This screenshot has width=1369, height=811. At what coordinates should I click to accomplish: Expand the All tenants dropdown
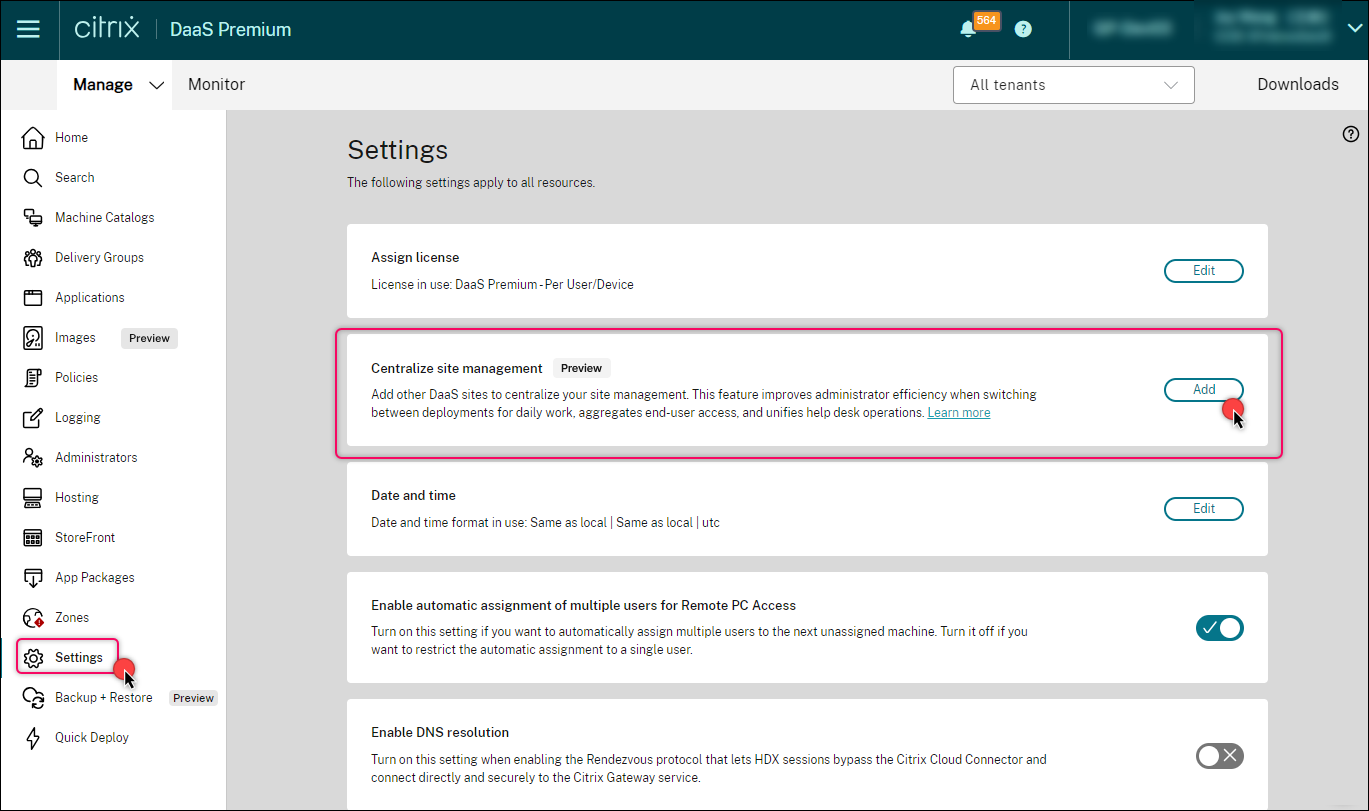(x=1073, y=85)
